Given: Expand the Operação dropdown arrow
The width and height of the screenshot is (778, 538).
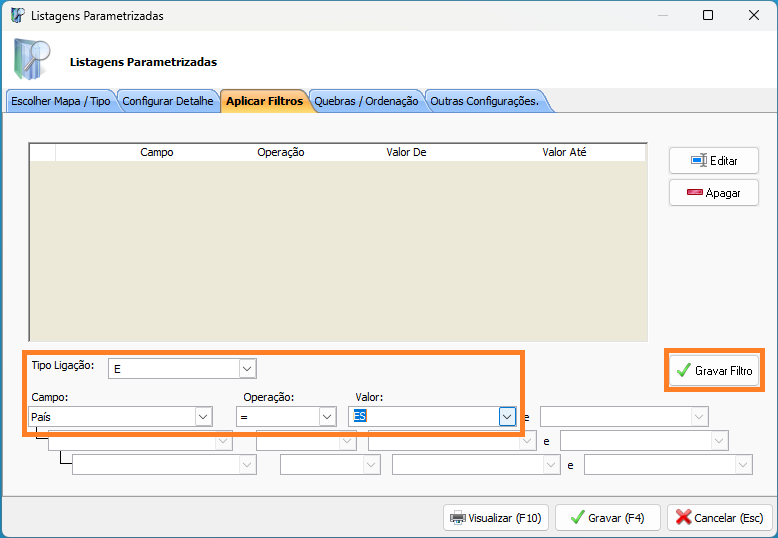Looking at the screenshot, I should (x=326, y=416).
